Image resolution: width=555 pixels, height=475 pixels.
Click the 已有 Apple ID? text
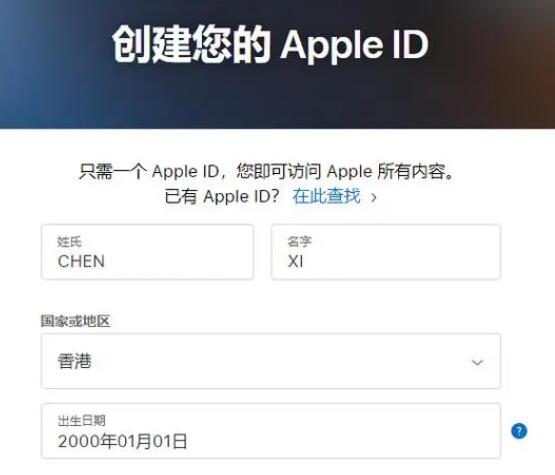[x=222, y=196]
